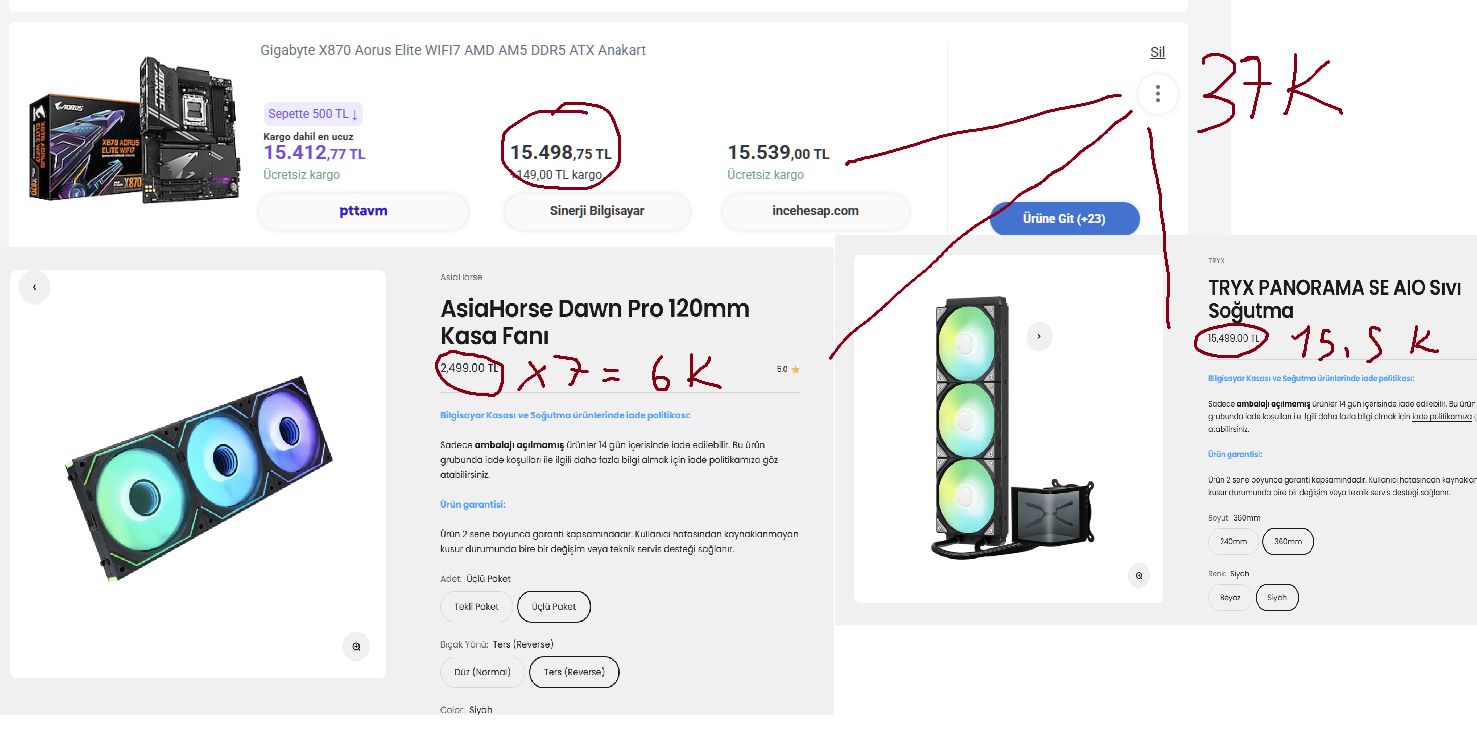Click the TRYX Panorama cooler product image

tap(1009, 428)
